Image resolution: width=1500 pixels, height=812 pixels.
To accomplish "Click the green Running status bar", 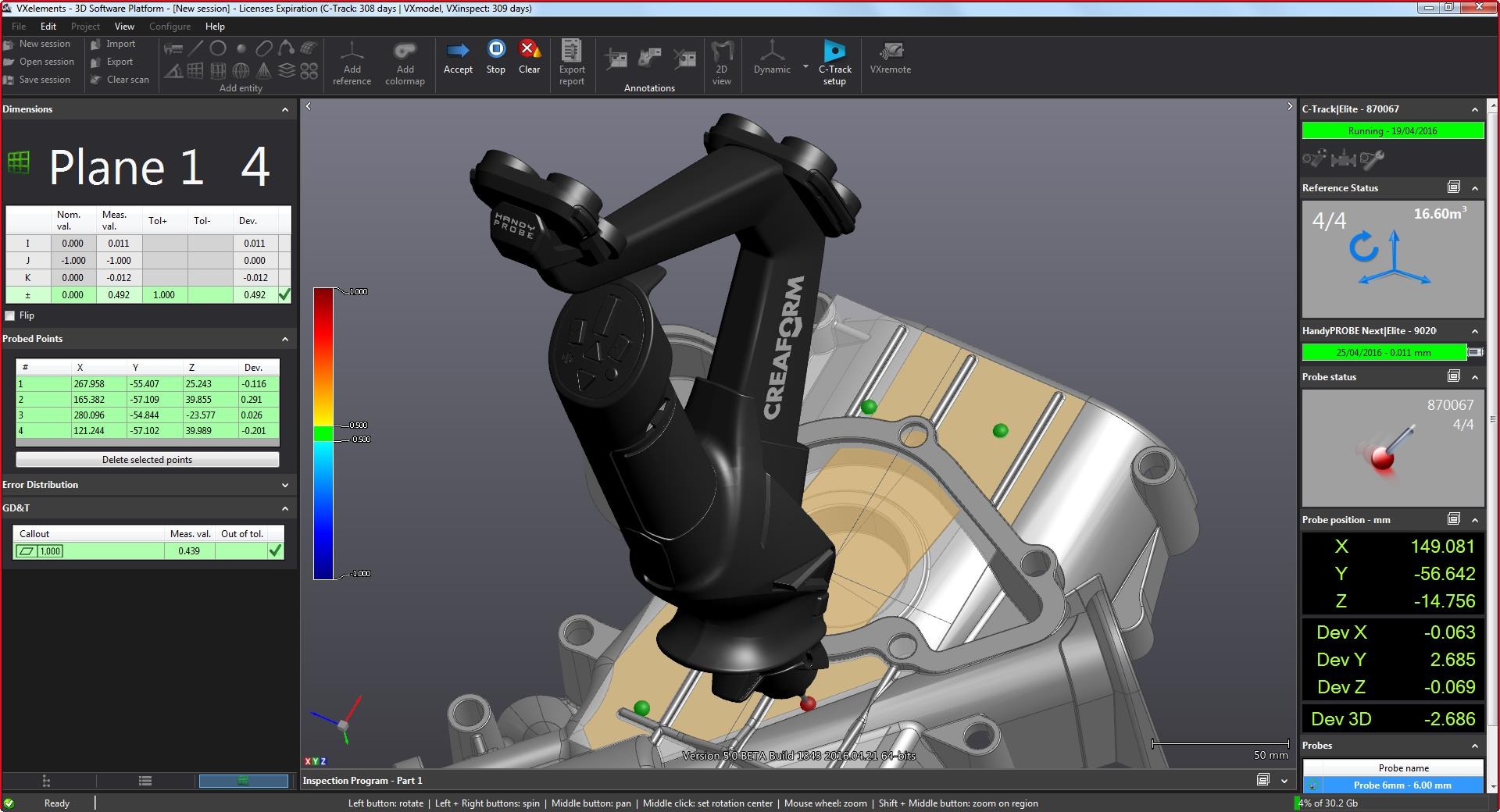I will pos(1392,131).
